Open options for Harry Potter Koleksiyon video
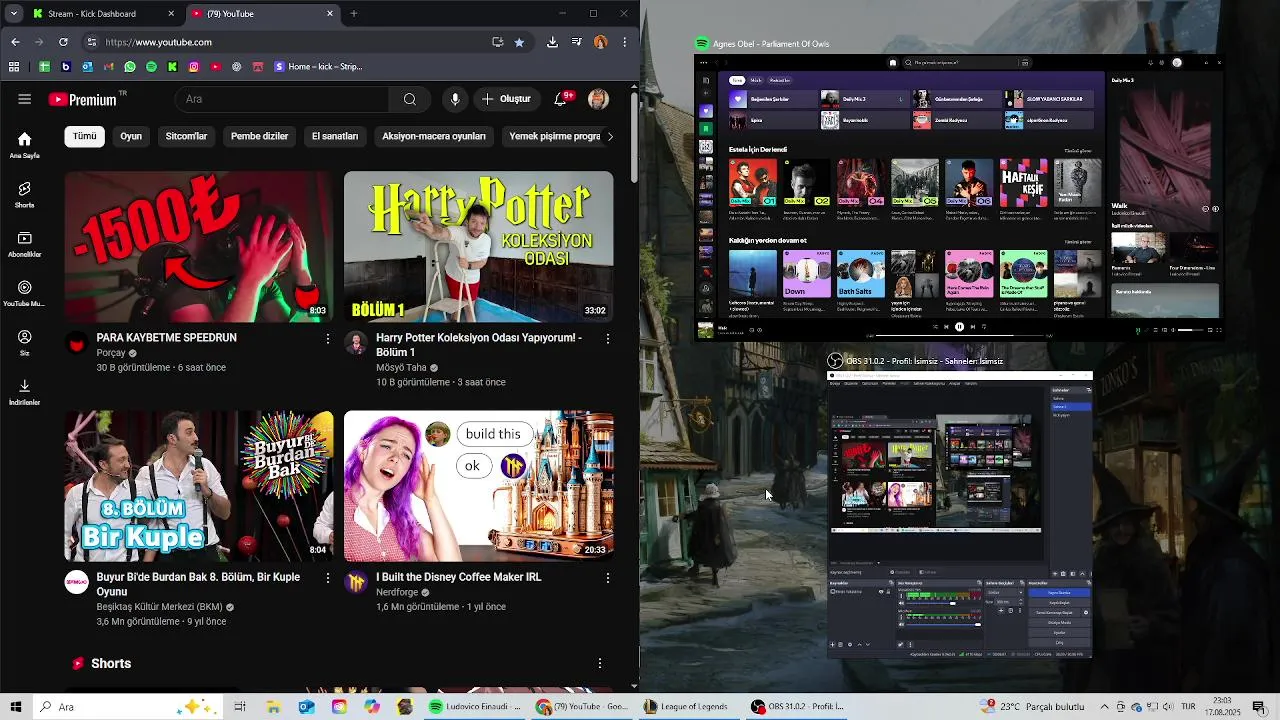Screen dimensions: 1280x720 click(x=607, y=339)
